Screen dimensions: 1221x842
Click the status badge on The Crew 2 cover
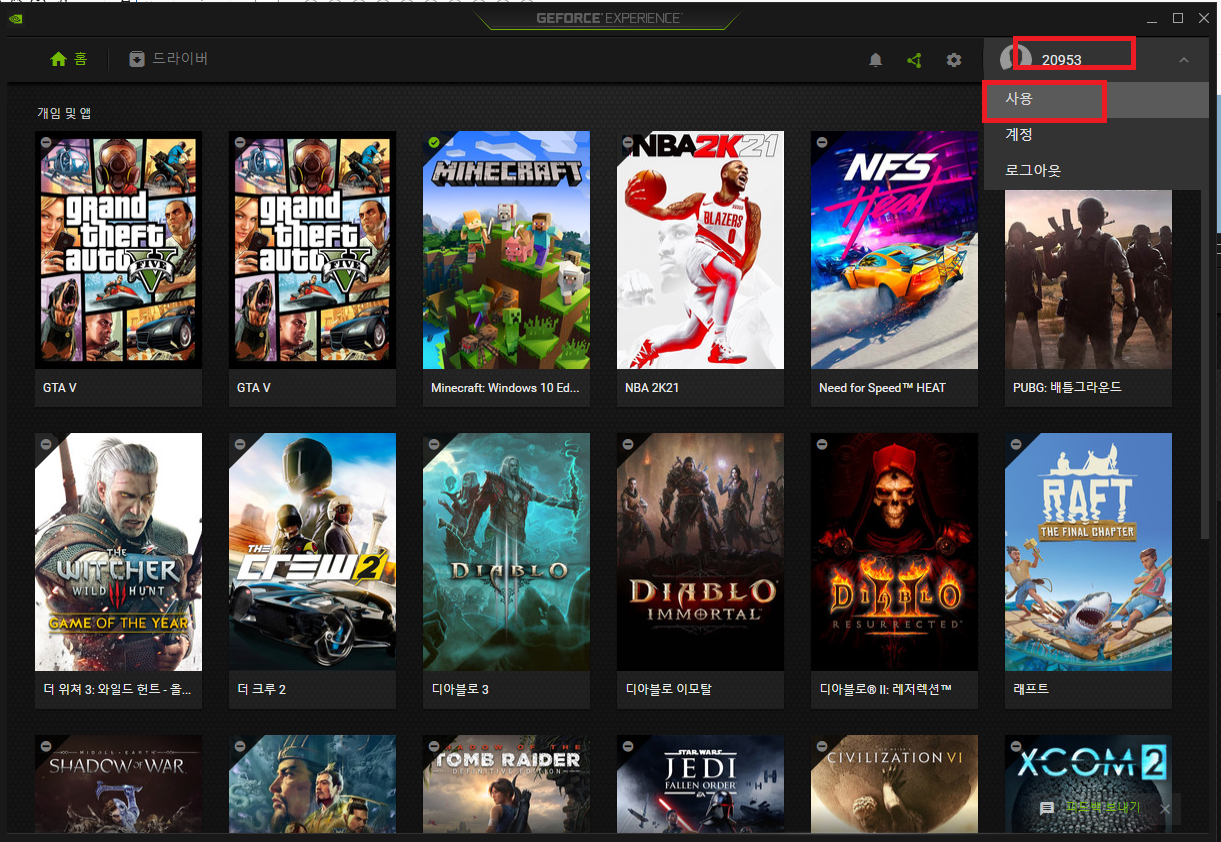pos(240,445)
